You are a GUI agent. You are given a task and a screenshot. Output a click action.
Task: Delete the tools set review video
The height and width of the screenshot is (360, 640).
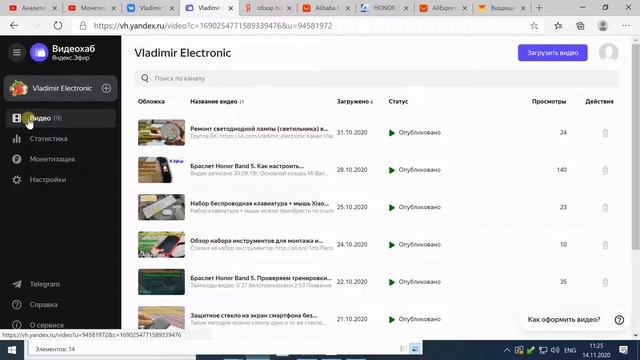click(x=605, y=244)
